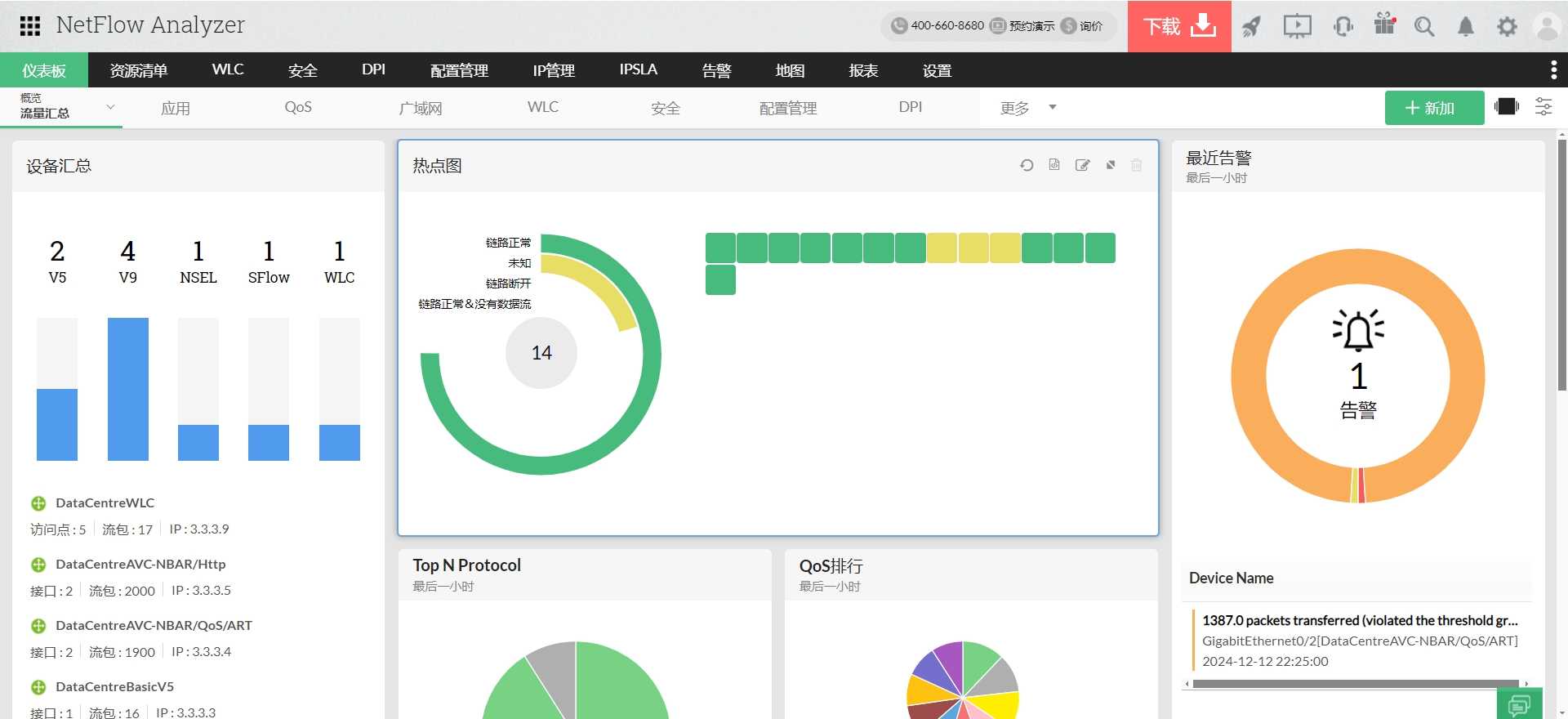This screenshot has width=1568, height=719.
Task: Open the DPI top menu item
Action: [x=373, y=69]
